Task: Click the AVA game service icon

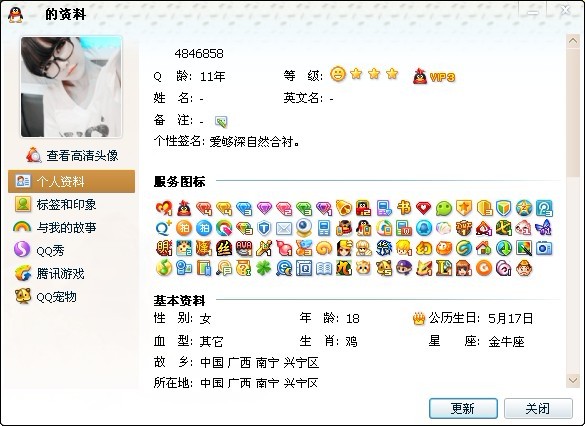Action: pyautogui.click(x=244, y=248)
